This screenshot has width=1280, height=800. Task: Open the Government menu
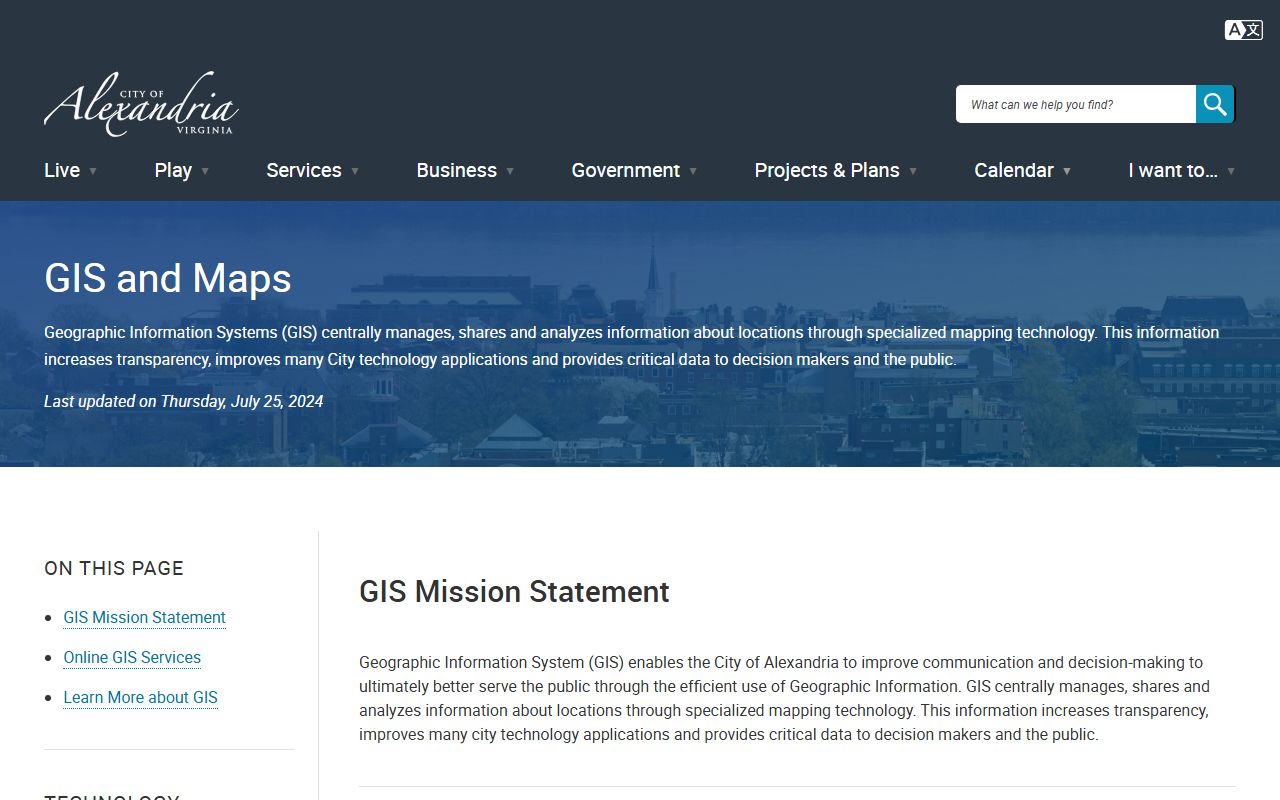625,170
